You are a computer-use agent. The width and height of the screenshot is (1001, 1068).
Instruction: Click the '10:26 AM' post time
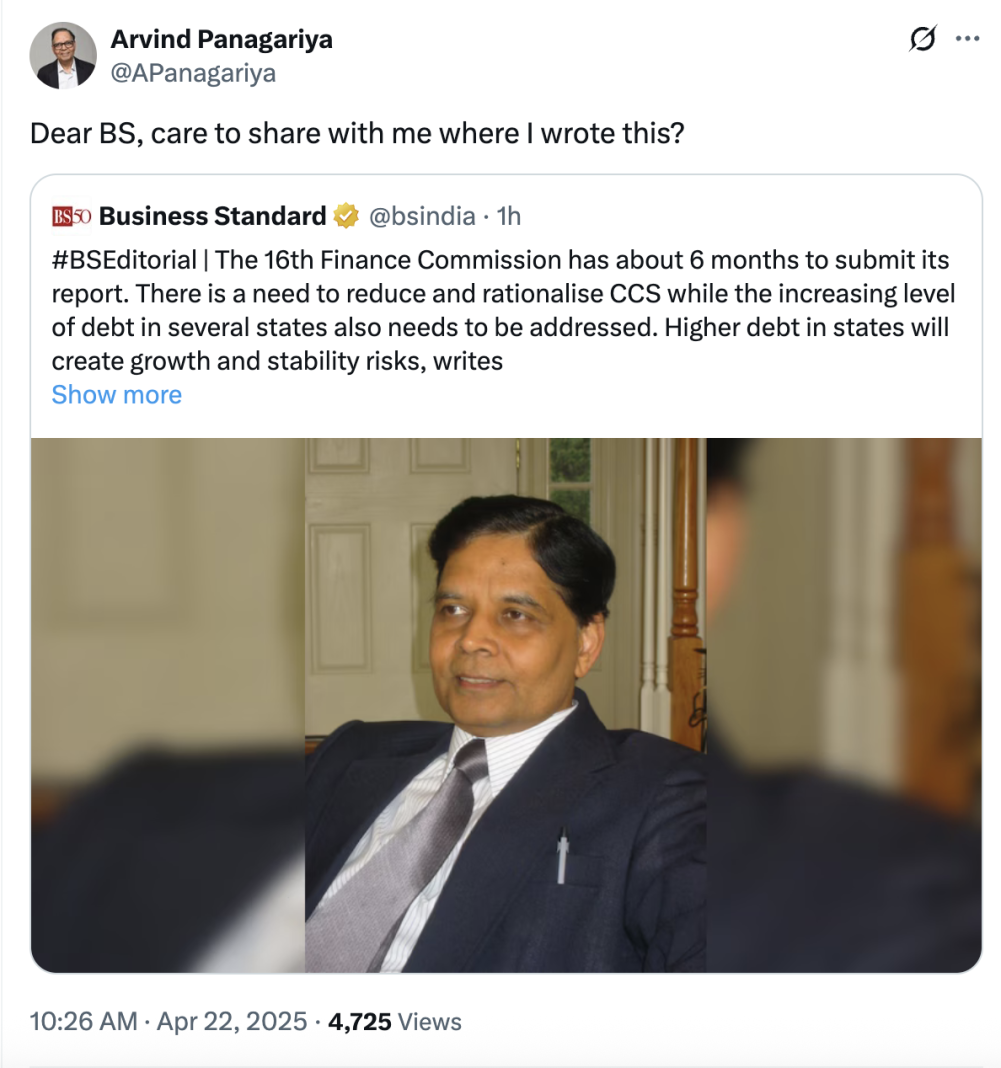pyautogui.click(x=83, y=1021)
